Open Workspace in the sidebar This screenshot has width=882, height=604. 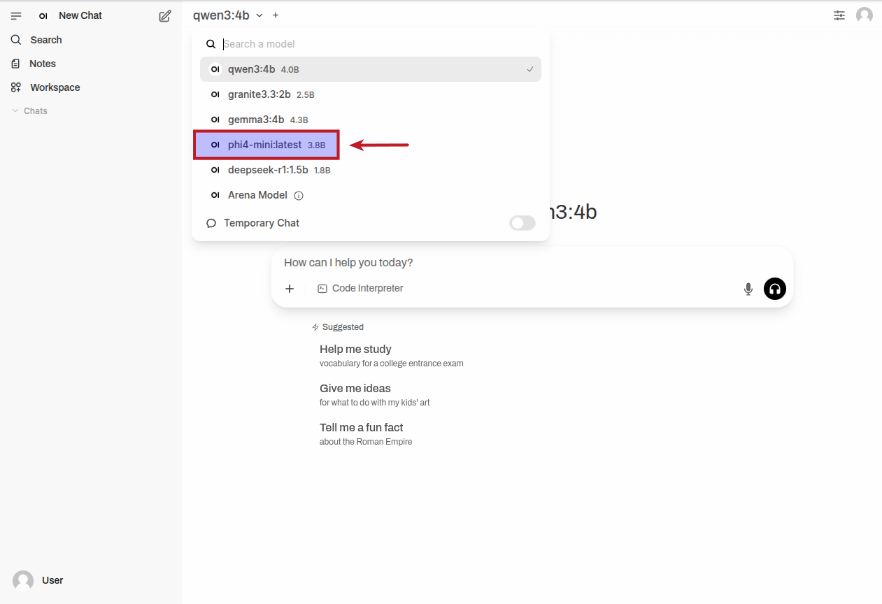(54, 88)
